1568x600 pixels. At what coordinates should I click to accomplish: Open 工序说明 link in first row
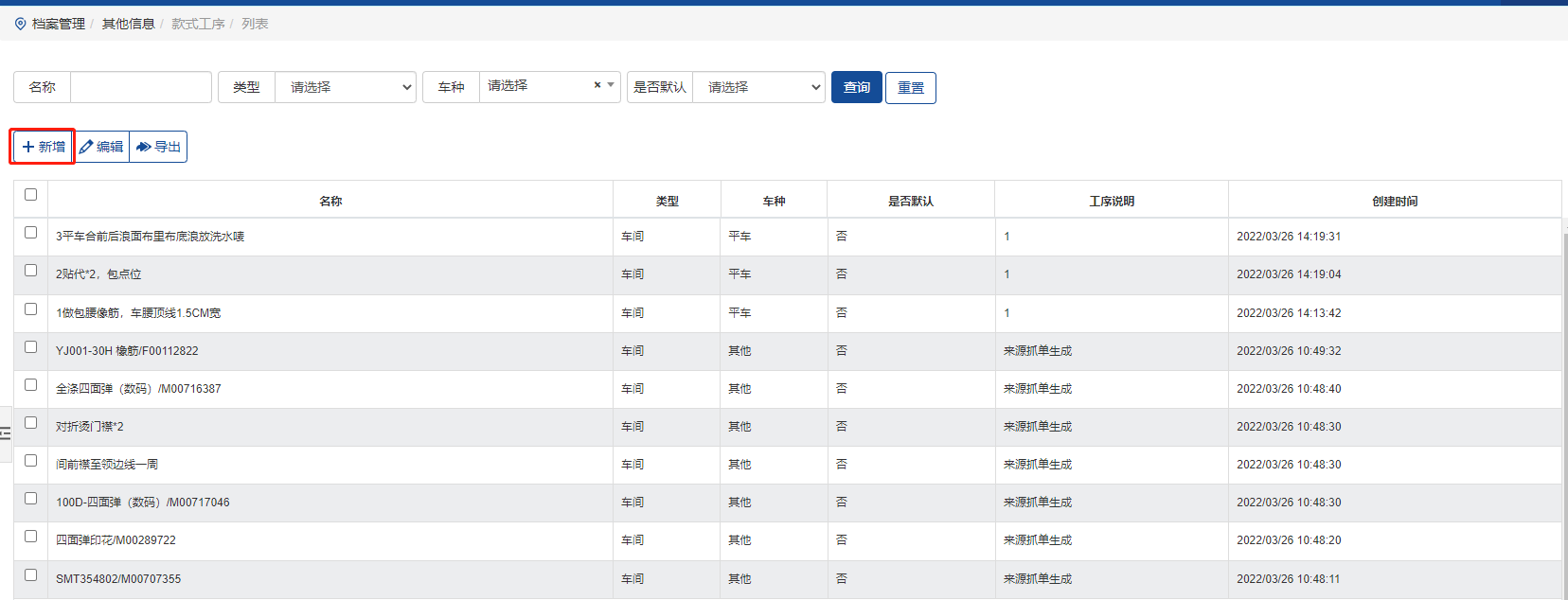[1007, 237]
